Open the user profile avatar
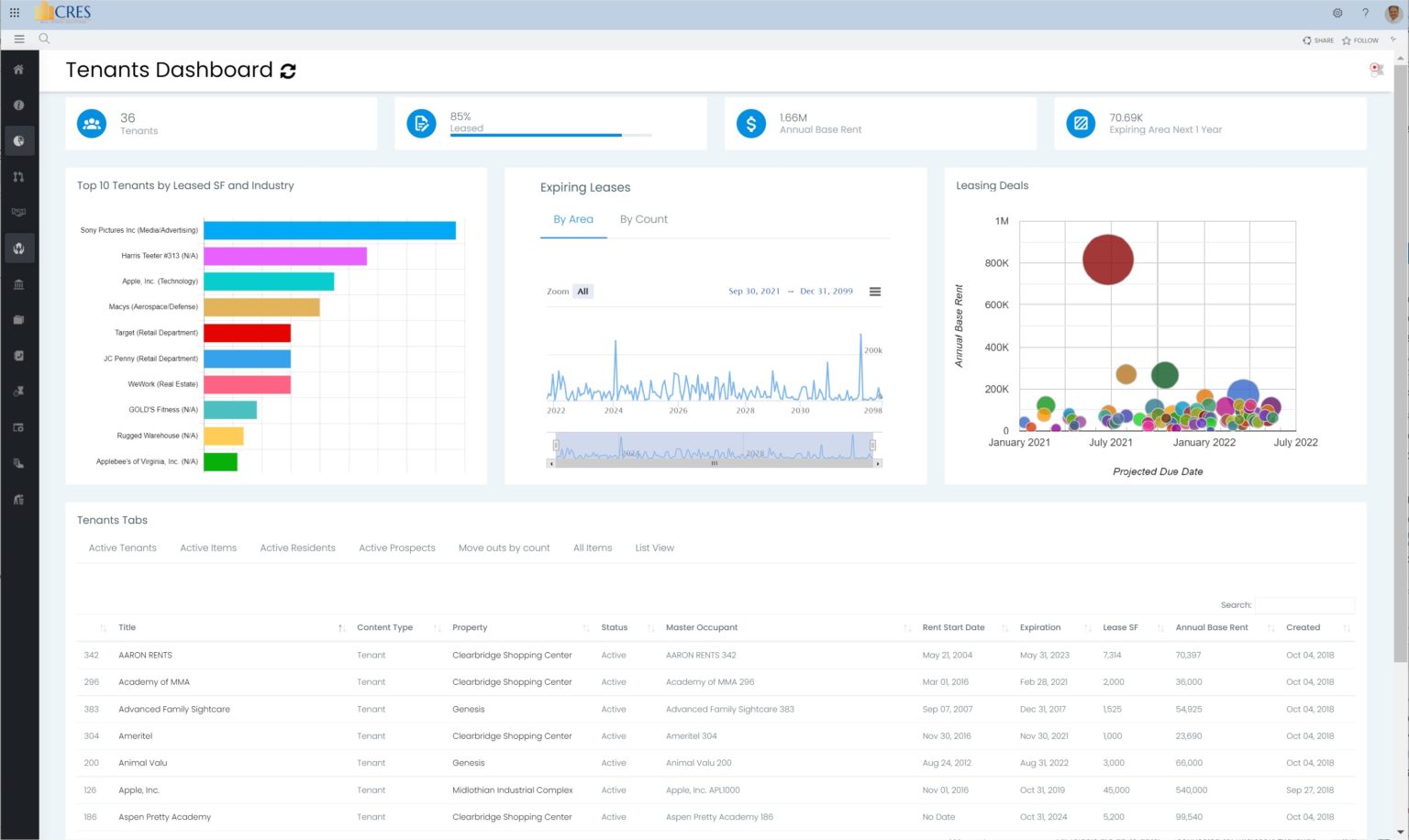This screenshot has height=840, width=1409. (1393, 13)
